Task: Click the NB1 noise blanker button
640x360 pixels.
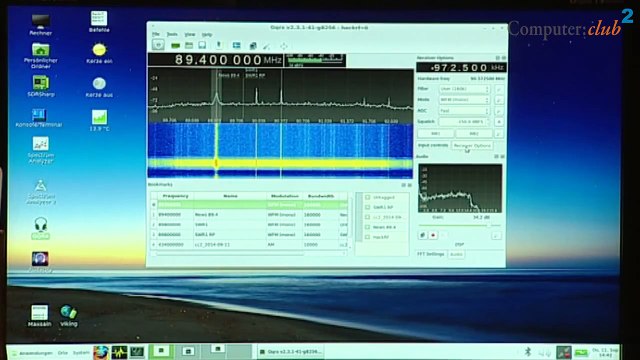Action: coord(436,133)
